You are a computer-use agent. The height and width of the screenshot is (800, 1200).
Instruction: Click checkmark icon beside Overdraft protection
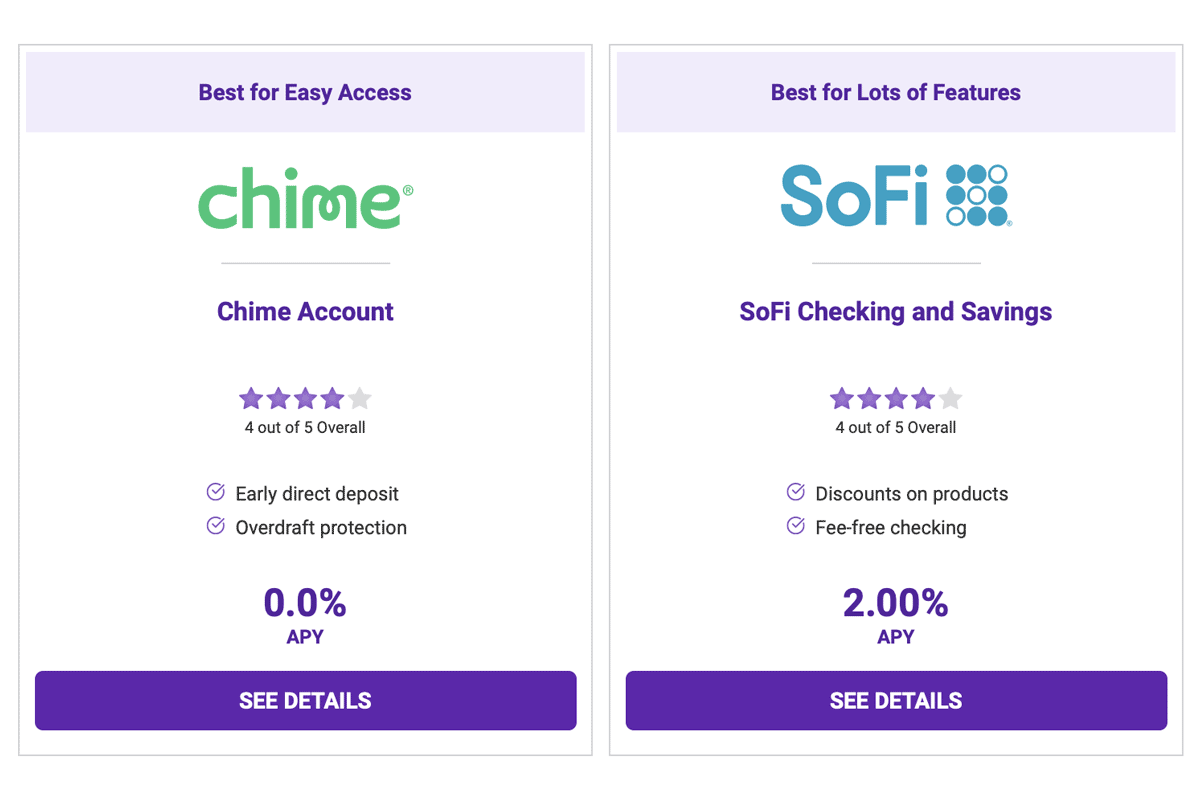point(215,526)
